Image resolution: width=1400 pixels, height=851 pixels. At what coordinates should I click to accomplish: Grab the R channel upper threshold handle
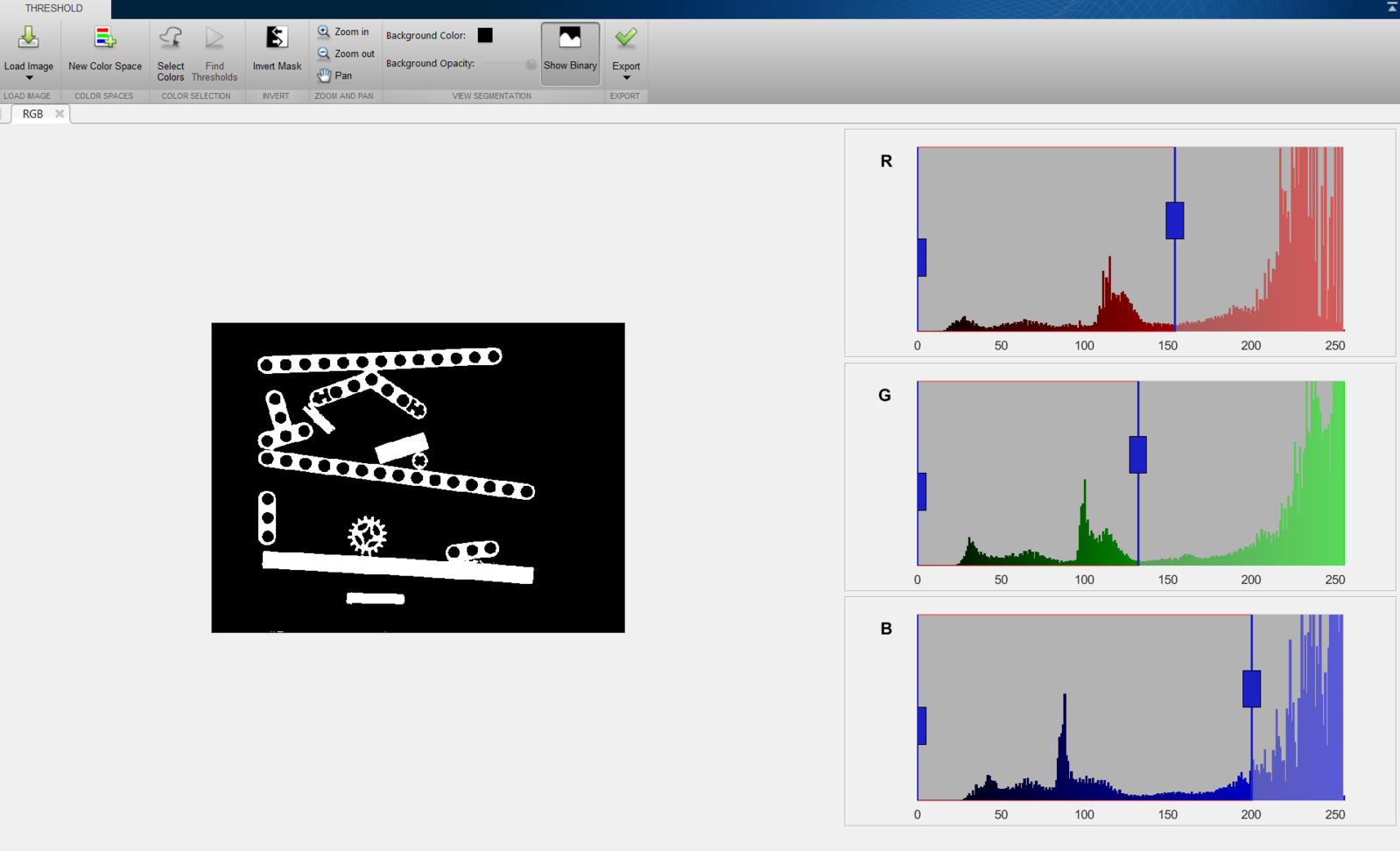coord(1175,221)
